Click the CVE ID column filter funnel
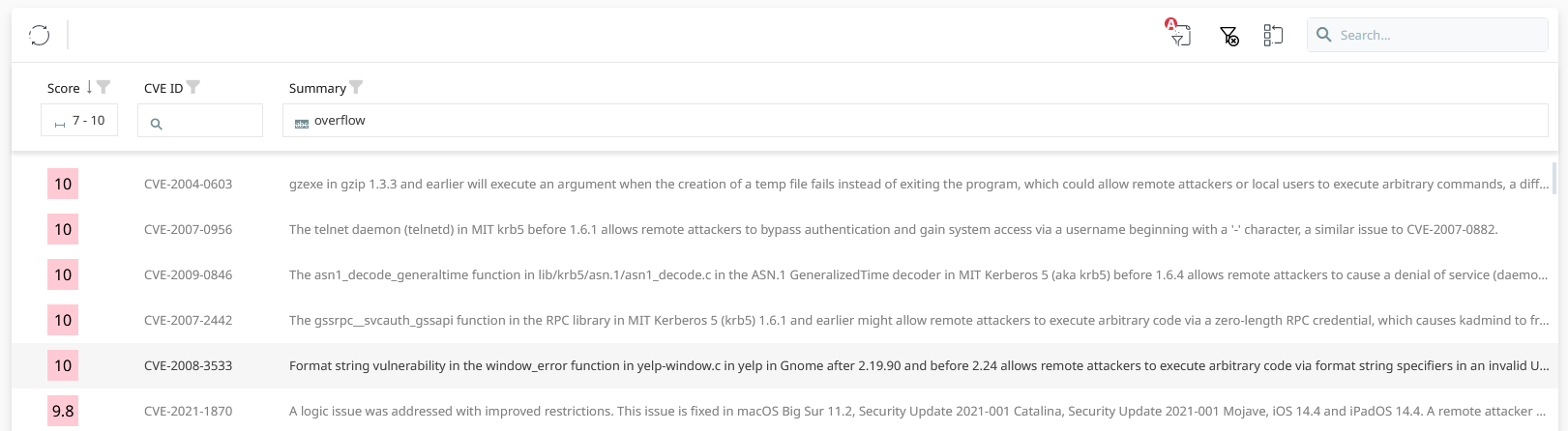The height and width of the screenshot is (431, 1568). pos(193,87)
